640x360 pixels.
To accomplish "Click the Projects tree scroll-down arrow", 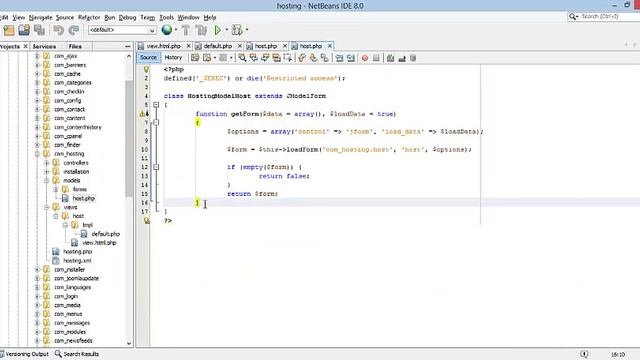I will tap(129, 343).
